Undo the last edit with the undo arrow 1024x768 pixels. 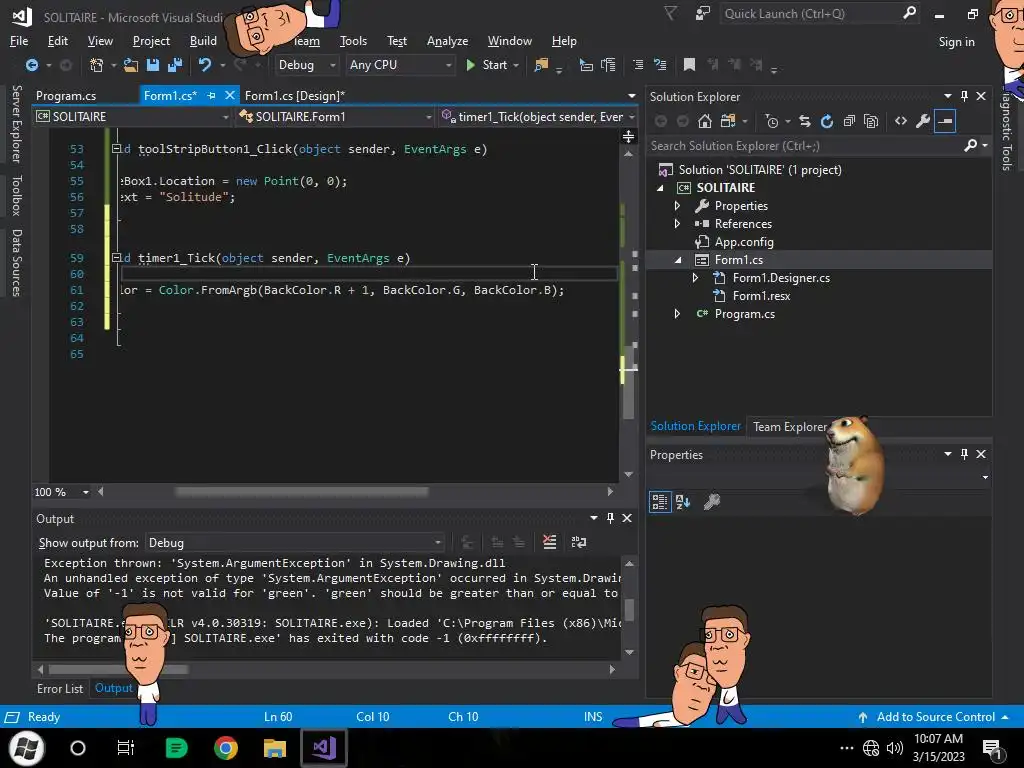point(205,65)
